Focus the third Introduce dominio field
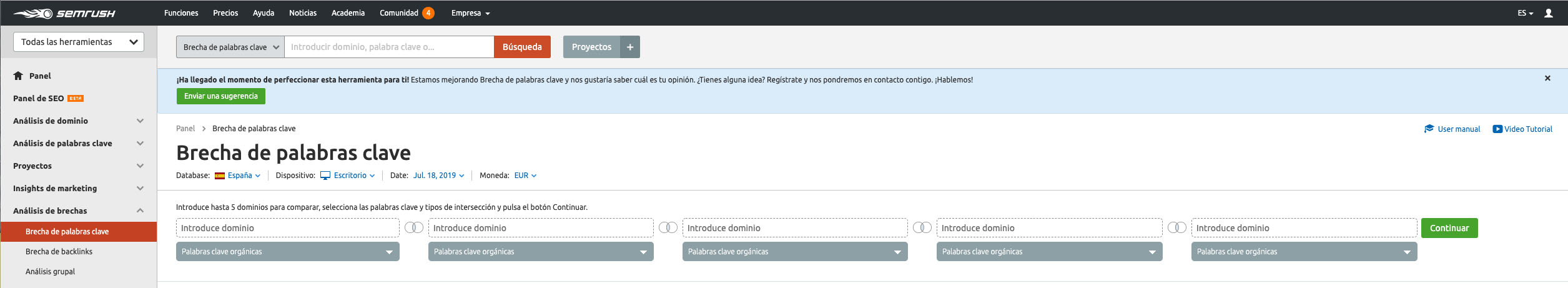Screen dimensions: 1568x288 pos(795,228)
